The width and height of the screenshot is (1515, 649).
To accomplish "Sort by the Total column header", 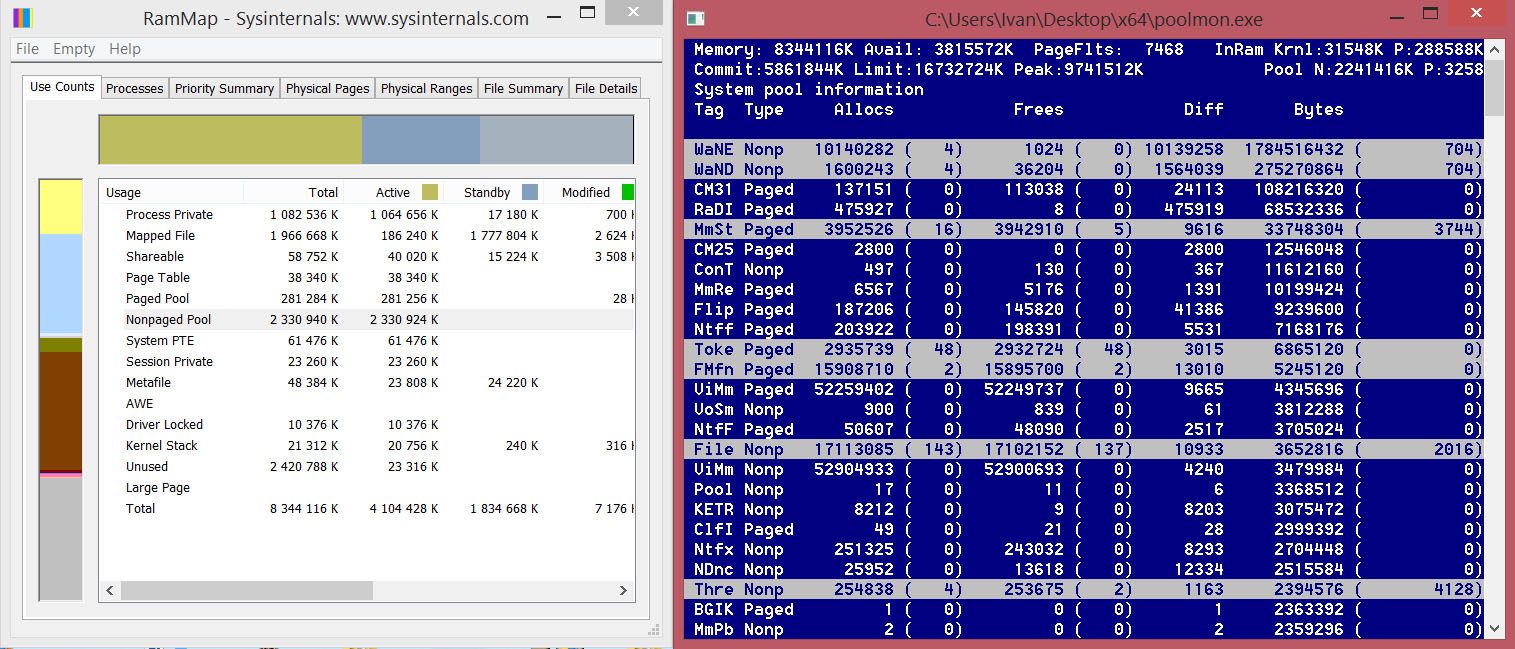I will pyautogui.click(x=322, y=192).
